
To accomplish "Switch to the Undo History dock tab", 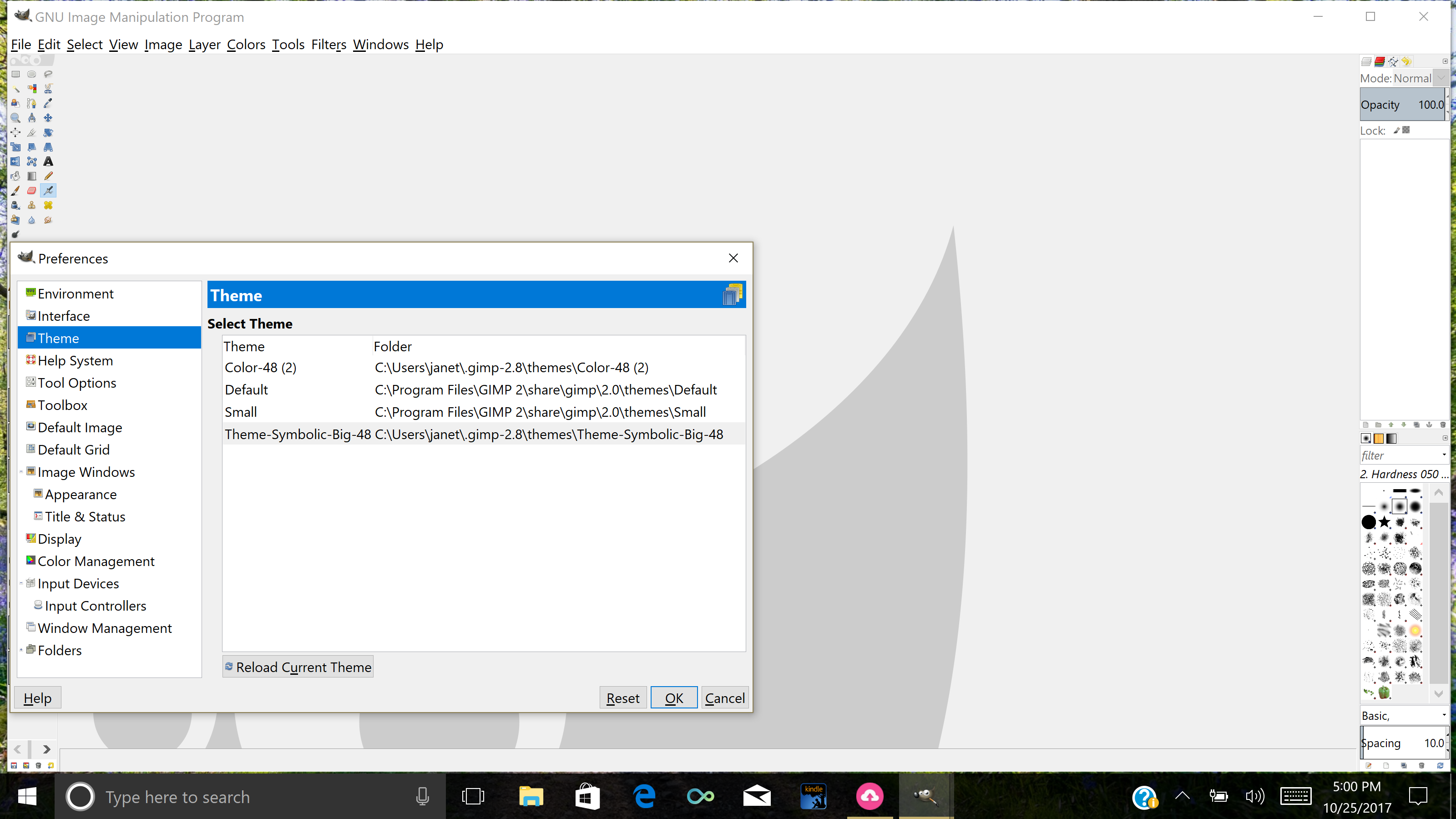I will click(1407, 61).
